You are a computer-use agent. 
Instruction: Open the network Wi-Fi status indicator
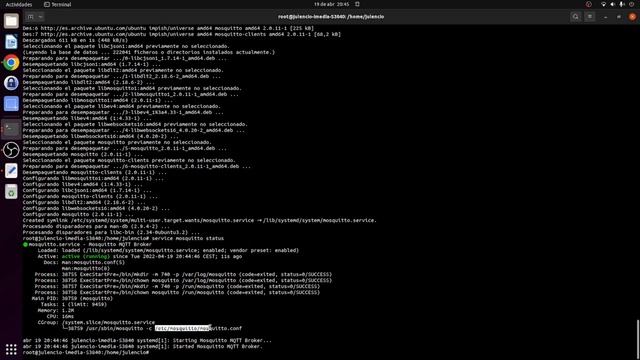click(603, 4)
